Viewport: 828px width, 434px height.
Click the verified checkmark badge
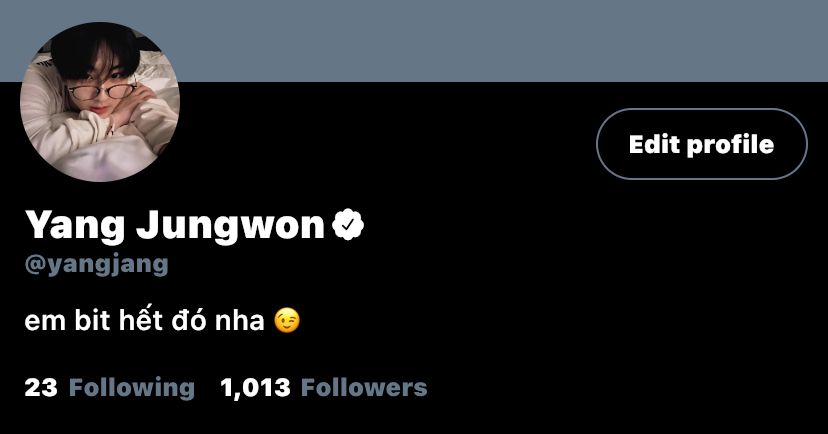tap(348, 225)
